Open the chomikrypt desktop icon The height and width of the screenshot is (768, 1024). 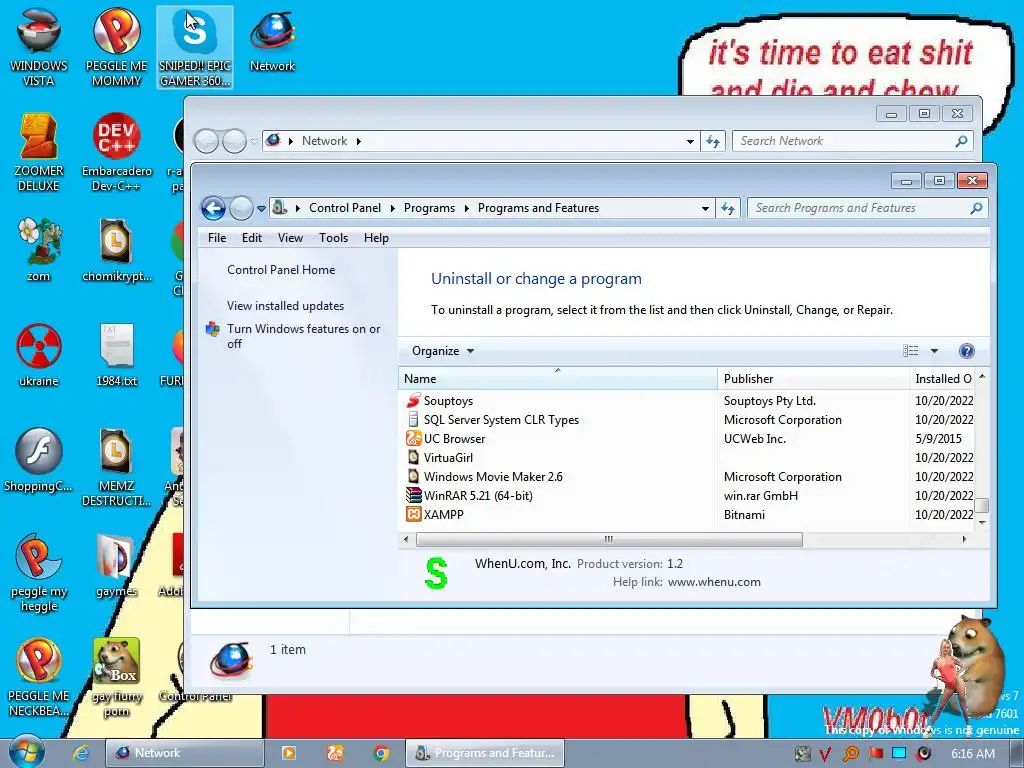click(x=116, y=250)
